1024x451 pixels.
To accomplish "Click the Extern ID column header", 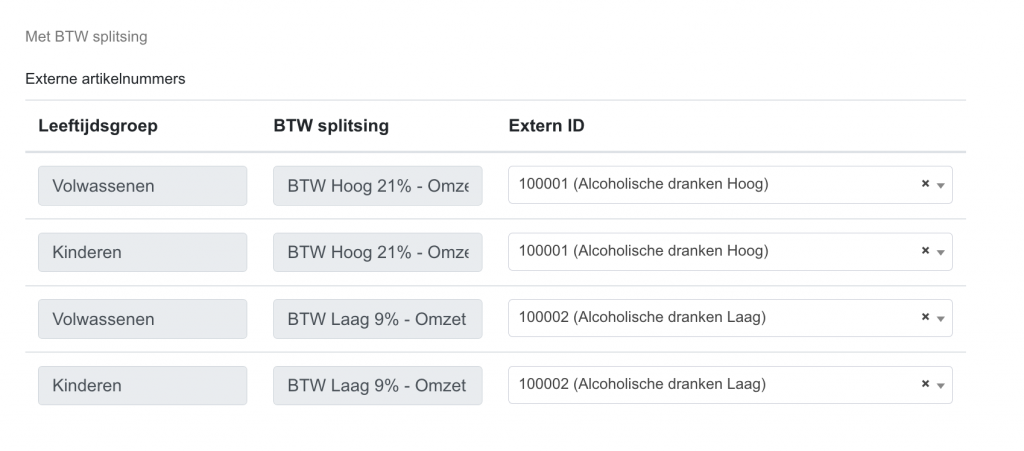I will tap(546, 126).
